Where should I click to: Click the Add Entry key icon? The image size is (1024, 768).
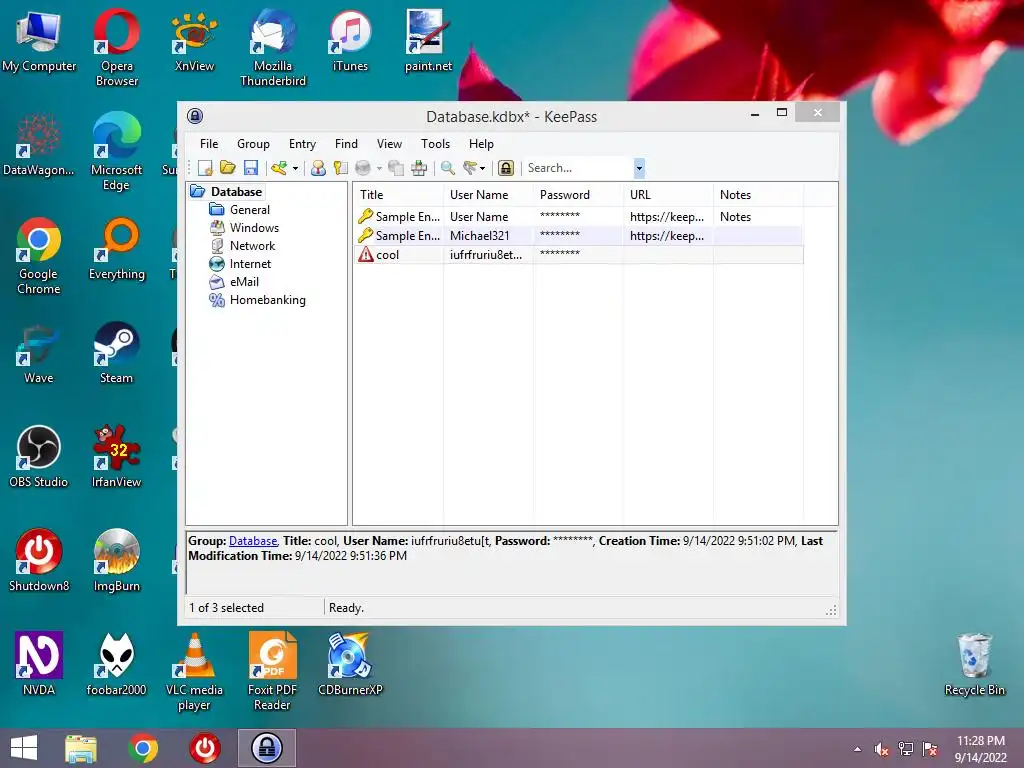[279, 168]
